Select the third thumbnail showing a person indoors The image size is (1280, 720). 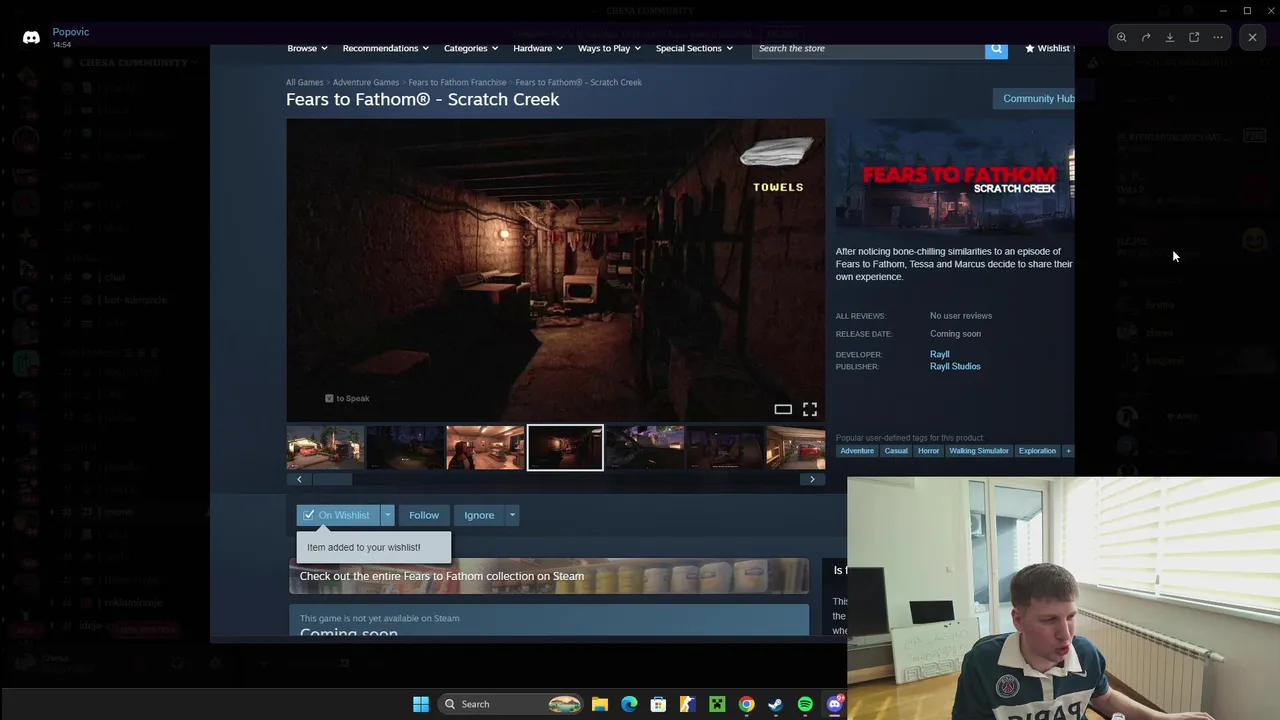click(x=485, y=448)
